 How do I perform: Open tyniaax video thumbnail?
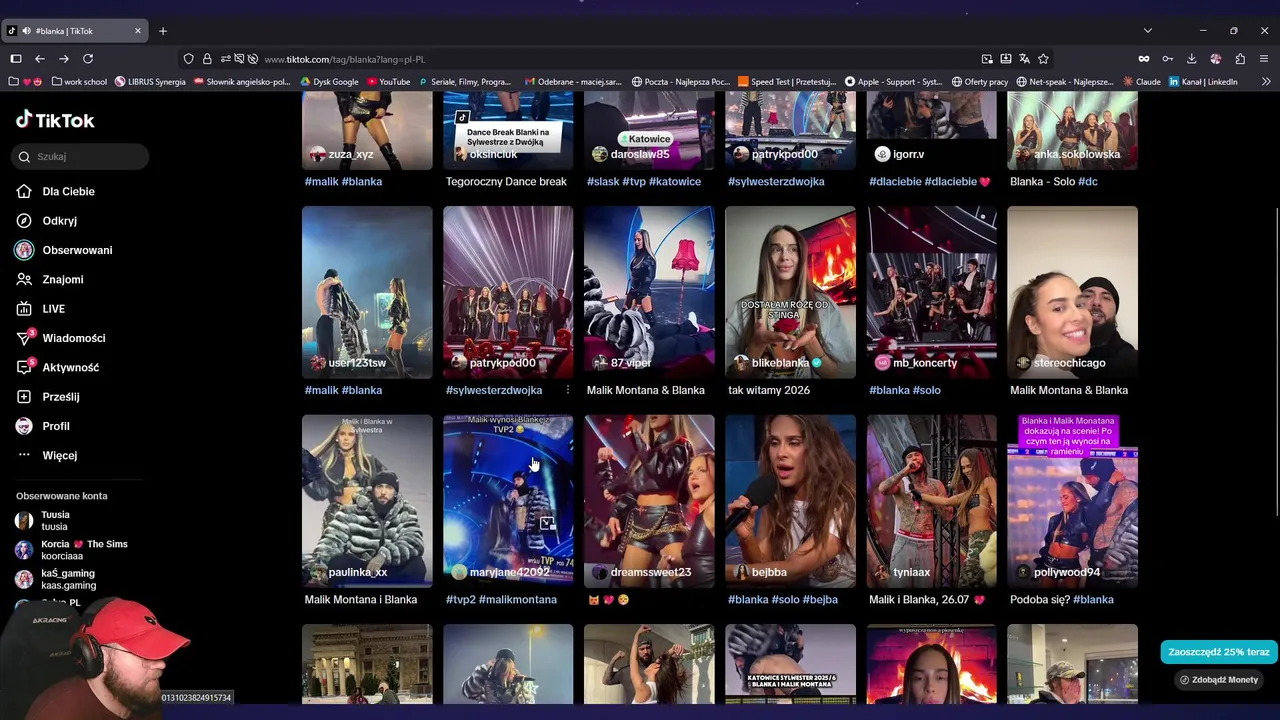(x=931, y=501)
